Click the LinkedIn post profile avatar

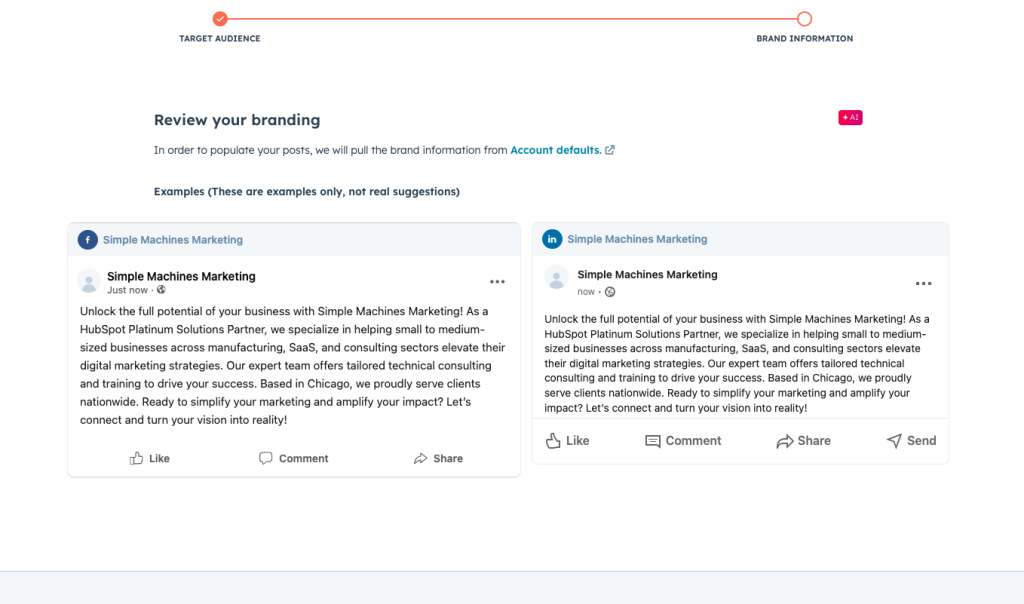pyautogui.click(x=557, y=278)
